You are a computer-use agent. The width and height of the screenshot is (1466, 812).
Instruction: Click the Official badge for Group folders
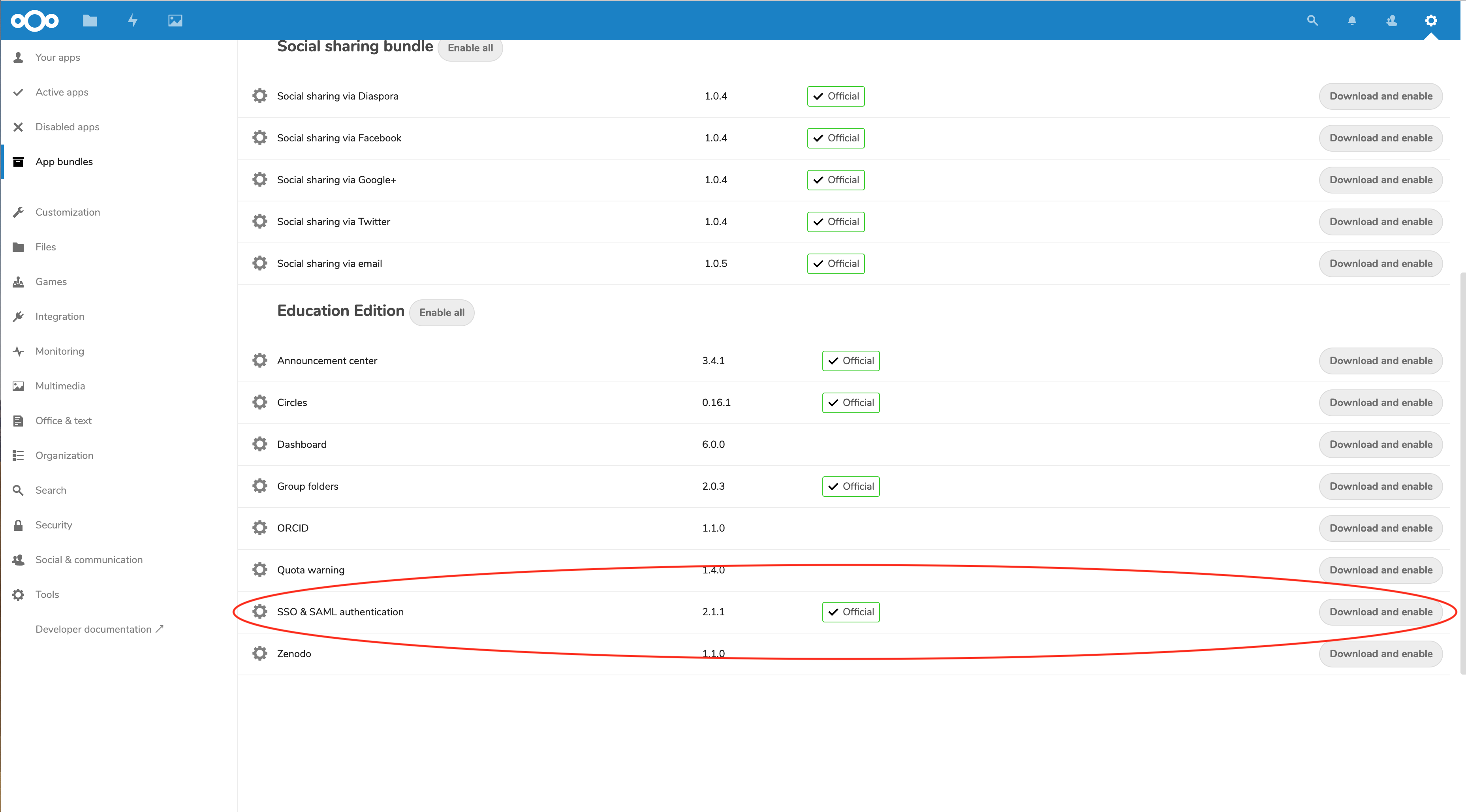coord(850,486)
